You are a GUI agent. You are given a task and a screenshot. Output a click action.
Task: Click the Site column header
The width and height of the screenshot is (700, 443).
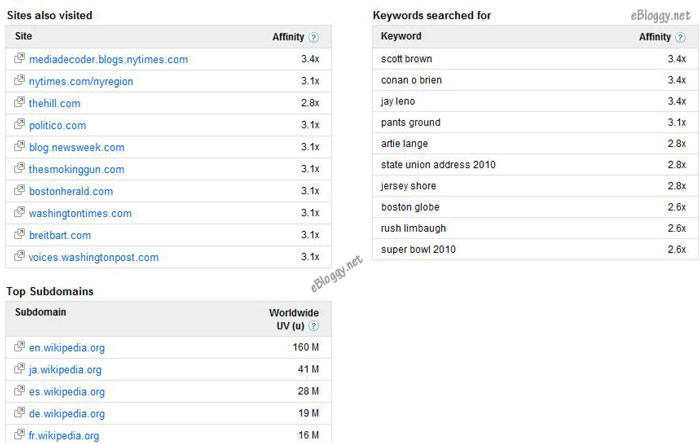coord(24,36)
